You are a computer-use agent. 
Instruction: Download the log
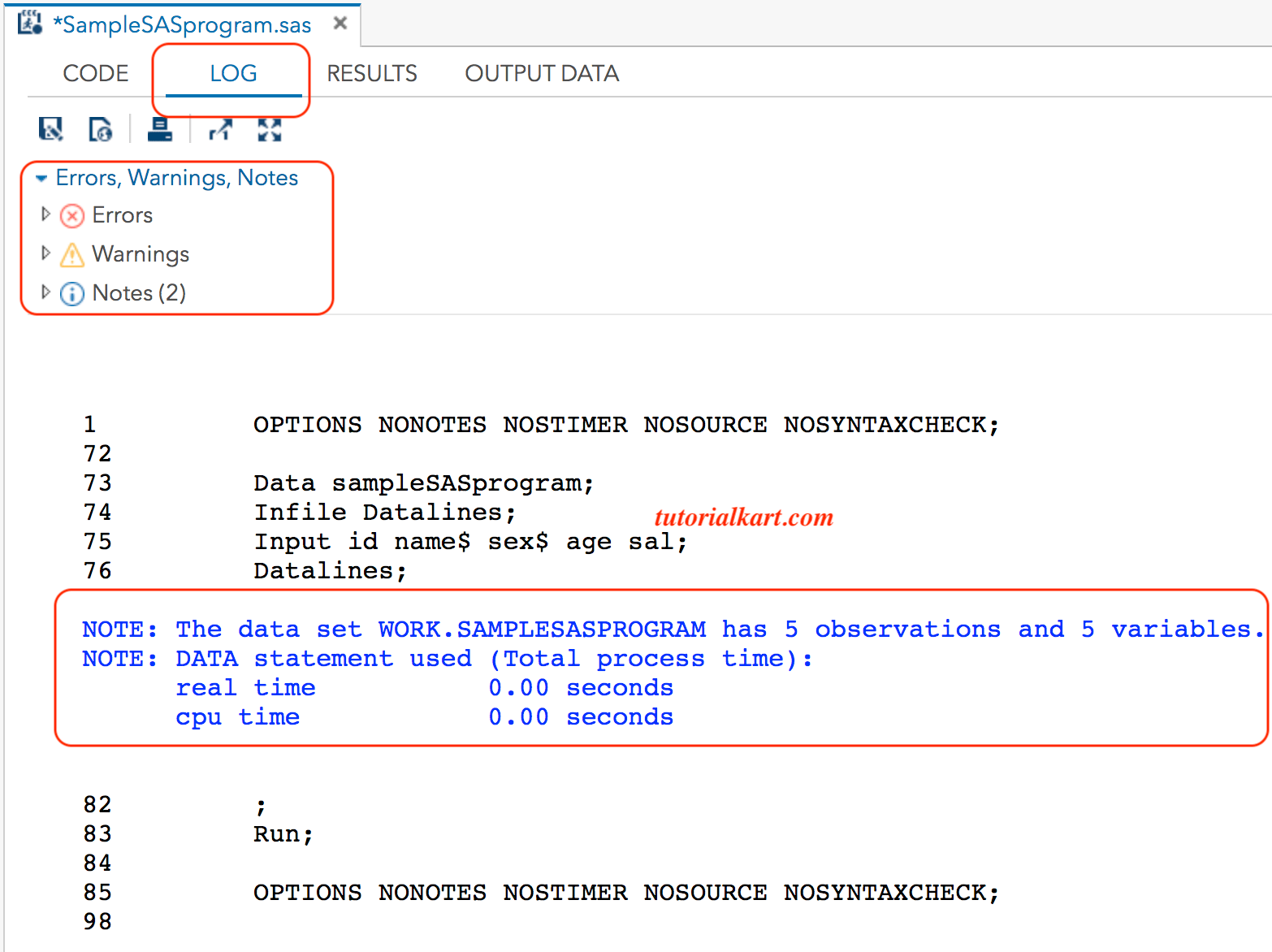point(101,128)
